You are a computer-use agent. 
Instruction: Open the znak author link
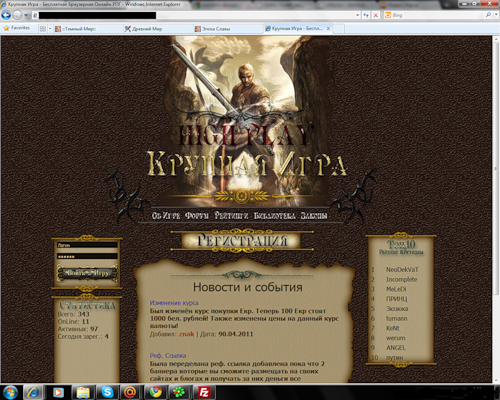pos(186,334)
